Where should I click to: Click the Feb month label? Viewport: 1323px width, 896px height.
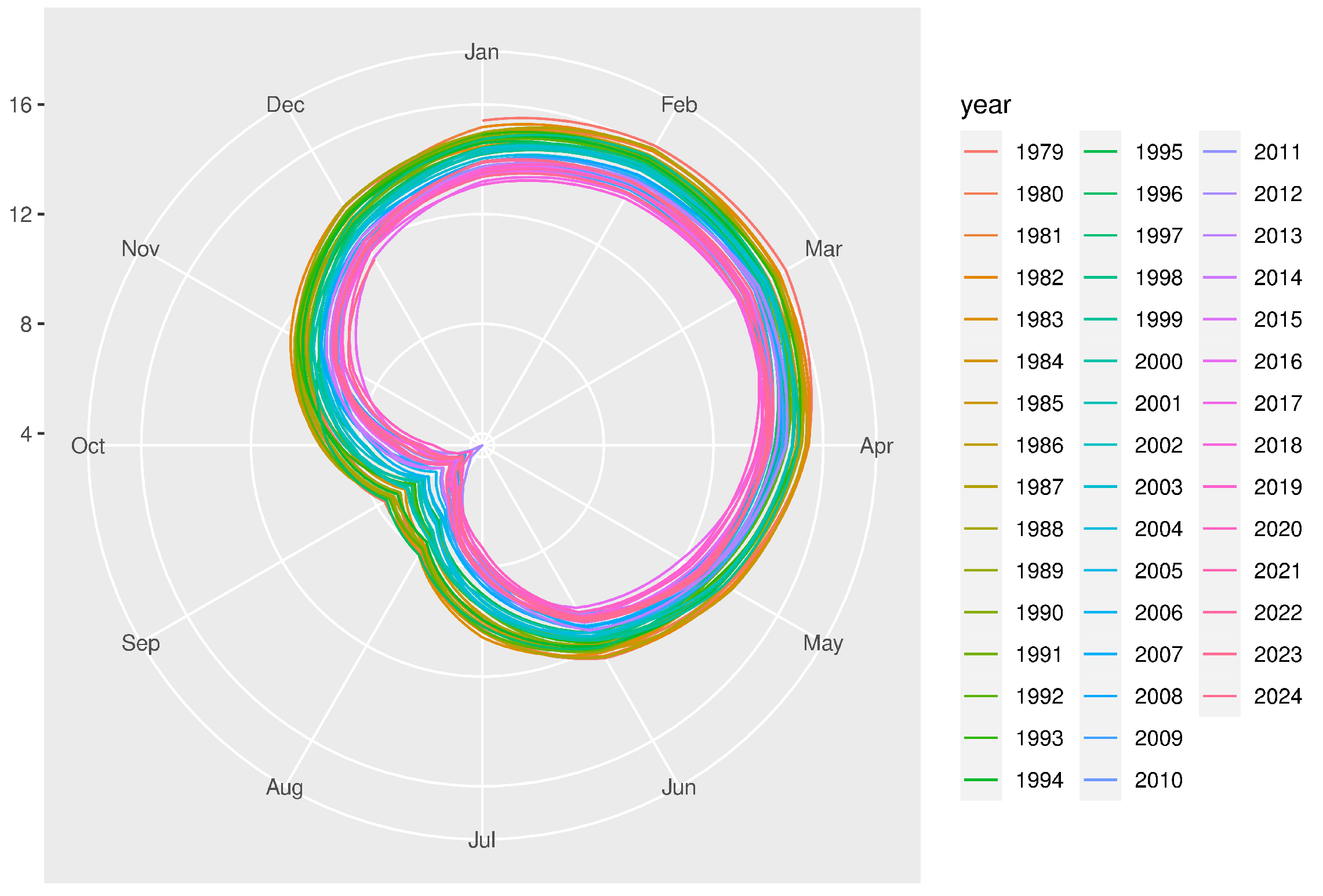(678, 105)
